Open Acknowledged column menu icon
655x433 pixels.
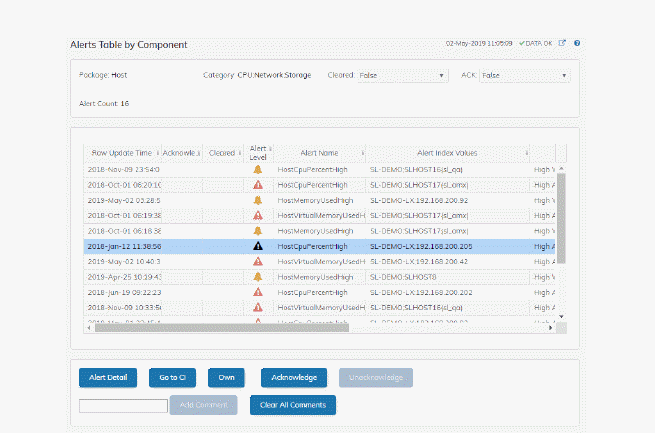[x=198, y=153]
